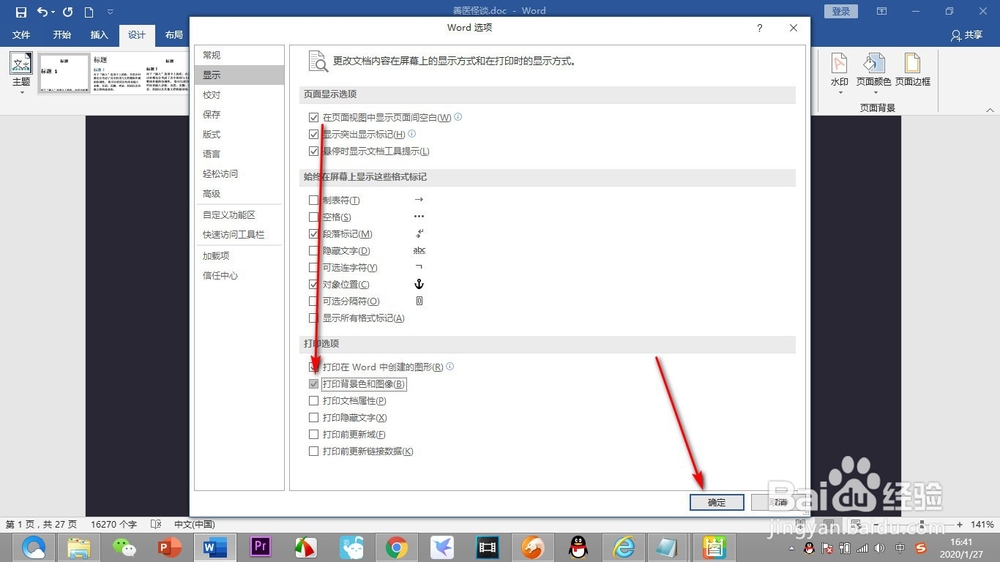Select 自定义功能区 category
1000x562 pixels.
pyautogui.click(x=239, y=215)
